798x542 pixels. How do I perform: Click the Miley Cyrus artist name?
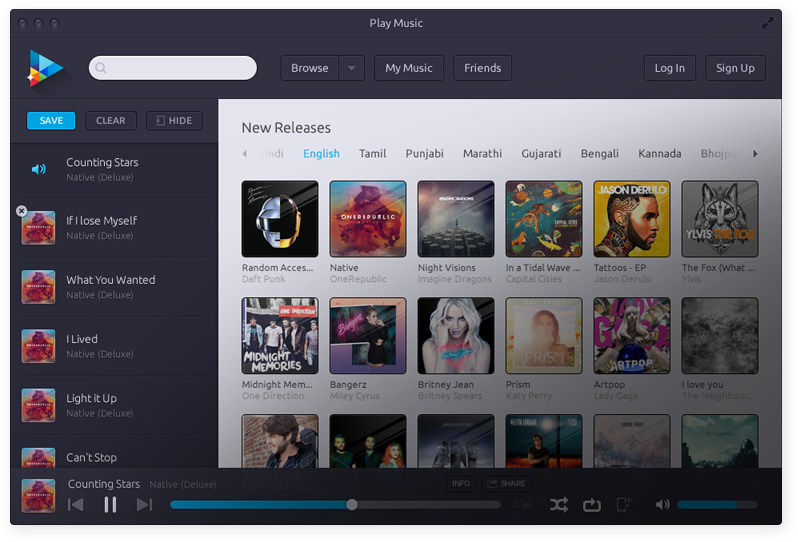point(355,396)
